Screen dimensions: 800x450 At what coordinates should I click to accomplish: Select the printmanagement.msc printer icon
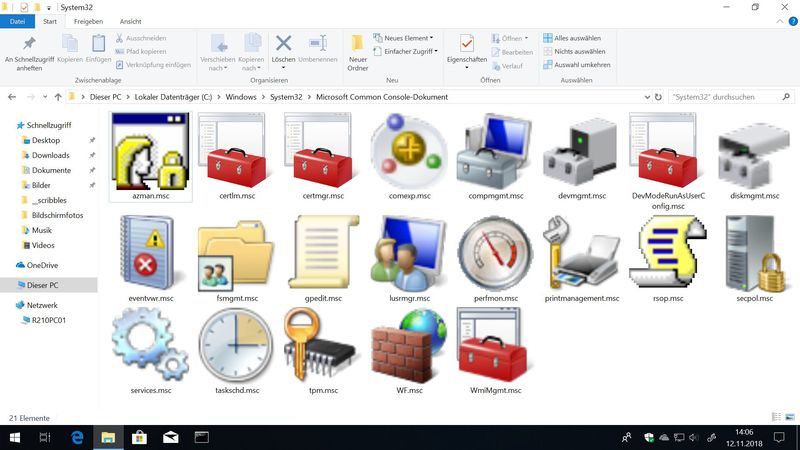point(581,254)
